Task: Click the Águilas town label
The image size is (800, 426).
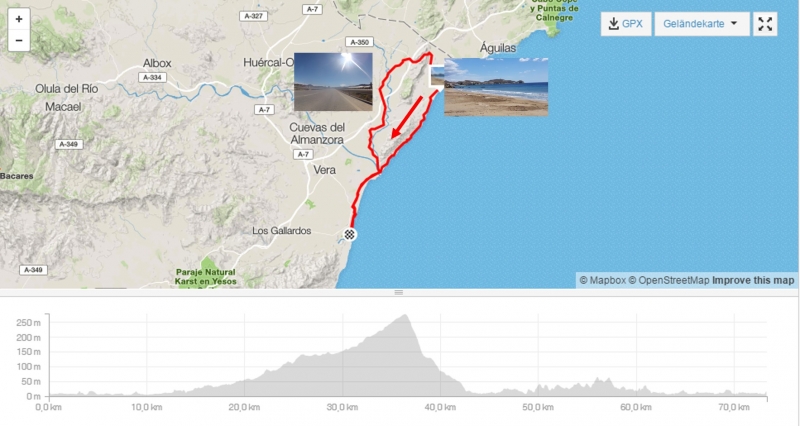Action: click(x=498, y=48)
